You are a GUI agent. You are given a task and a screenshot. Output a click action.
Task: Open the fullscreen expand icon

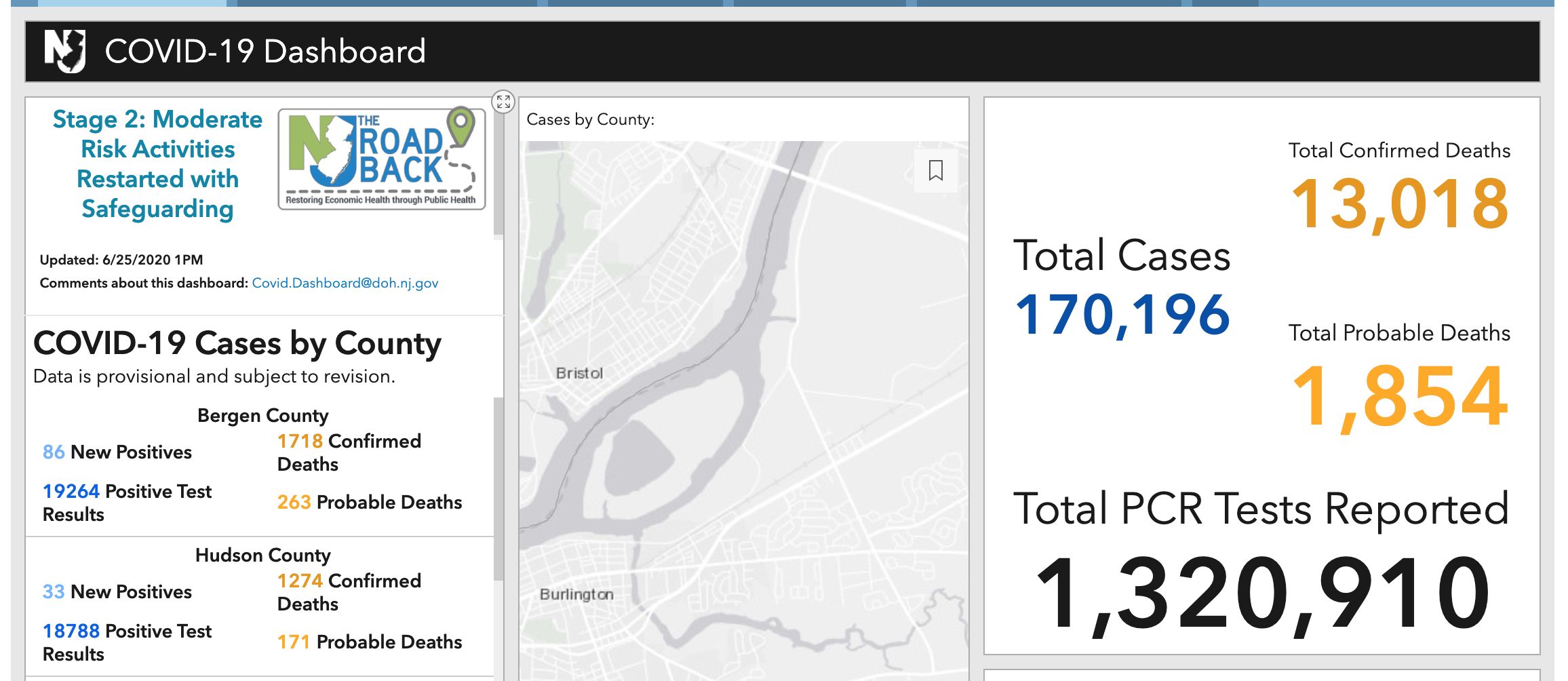click(x=503, y=102)
